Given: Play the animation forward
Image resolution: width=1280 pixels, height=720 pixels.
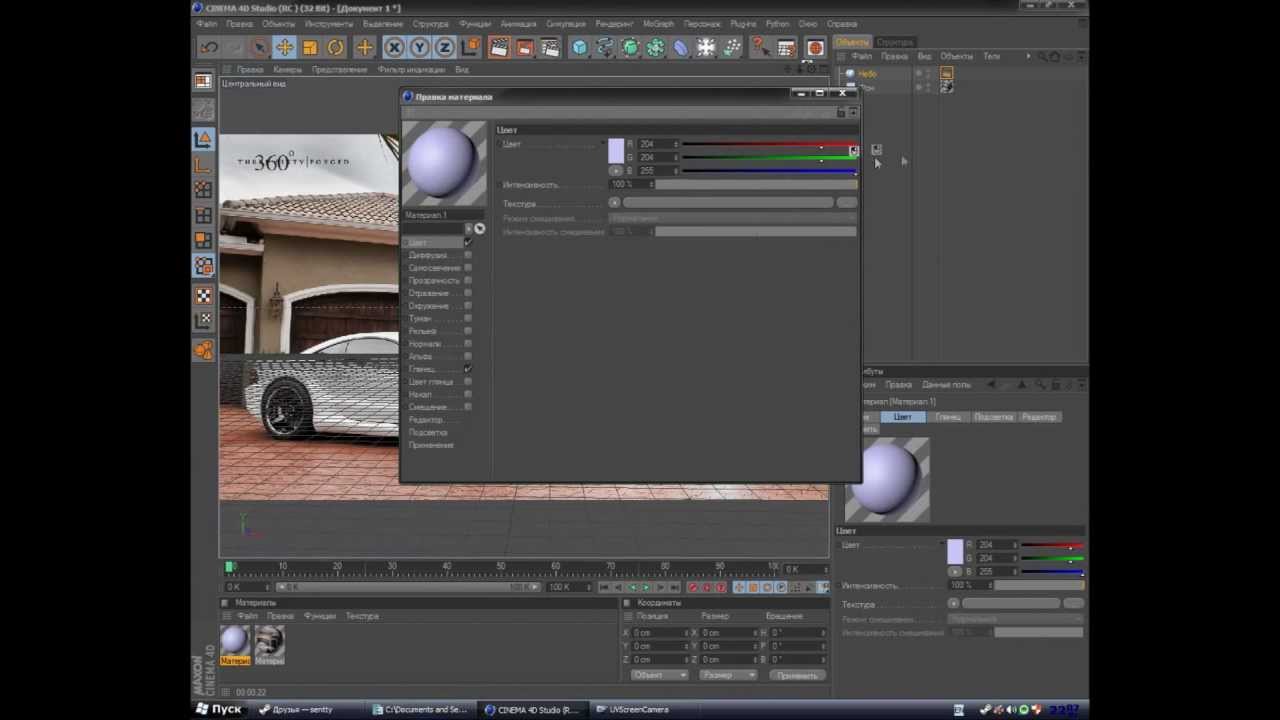Looking at the screenshot, I should (x=646, y=588).
